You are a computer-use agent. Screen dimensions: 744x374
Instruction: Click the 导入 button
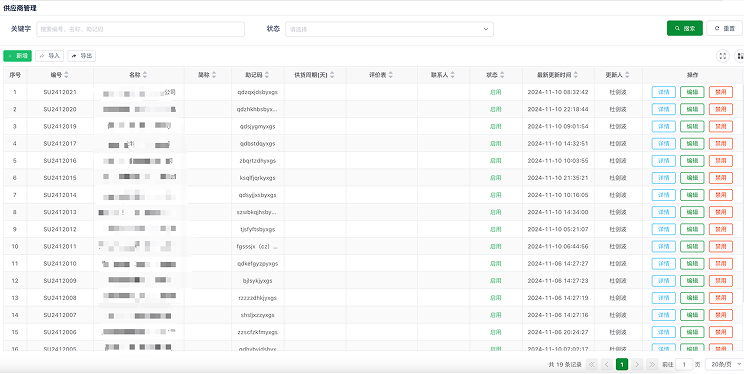(49, 56)
